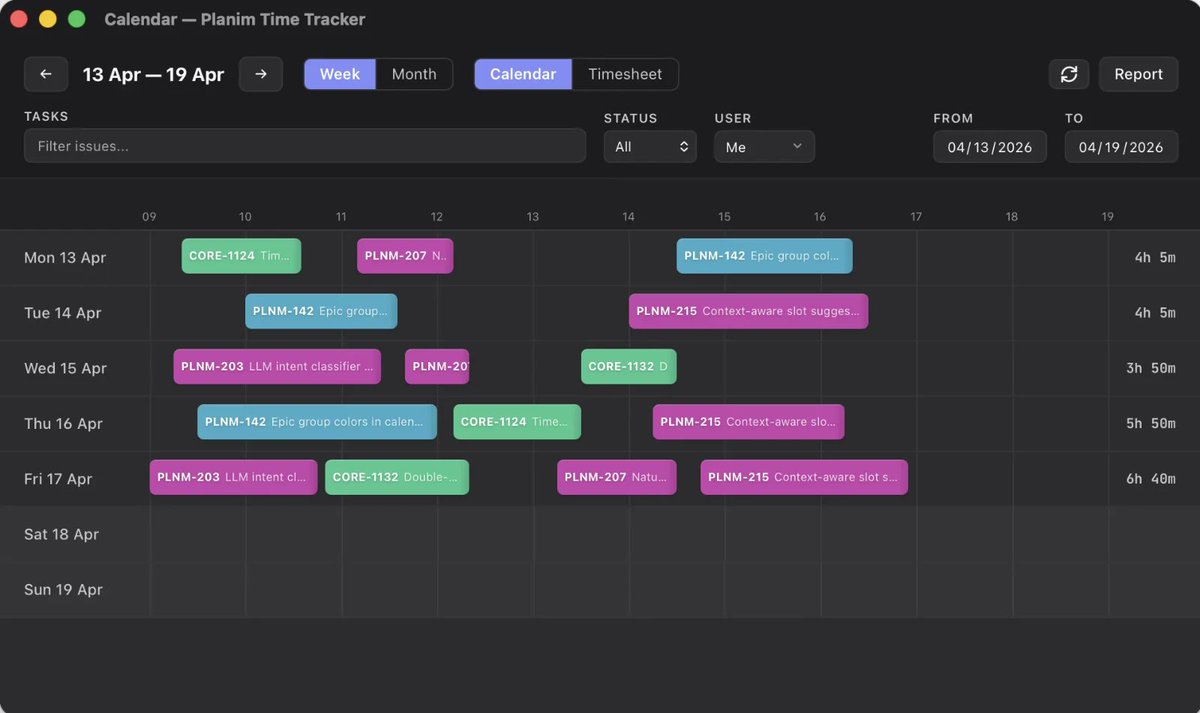Open Wednesday's PLNM-207 entry
The width and height of the screenshot is (1200, 713).
(x=437, y=367)
